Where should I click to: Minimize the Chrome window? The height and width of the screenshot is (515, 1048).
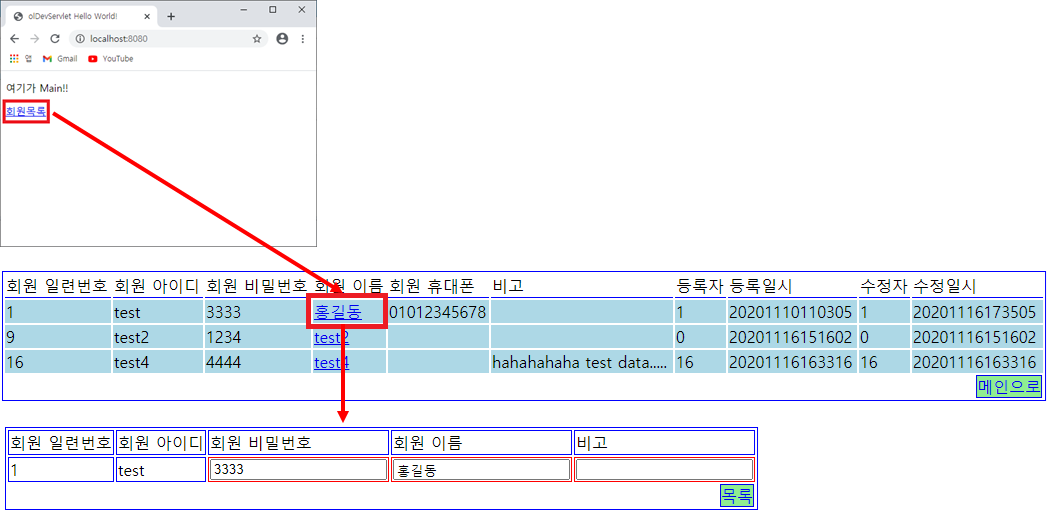click(243, 9)
